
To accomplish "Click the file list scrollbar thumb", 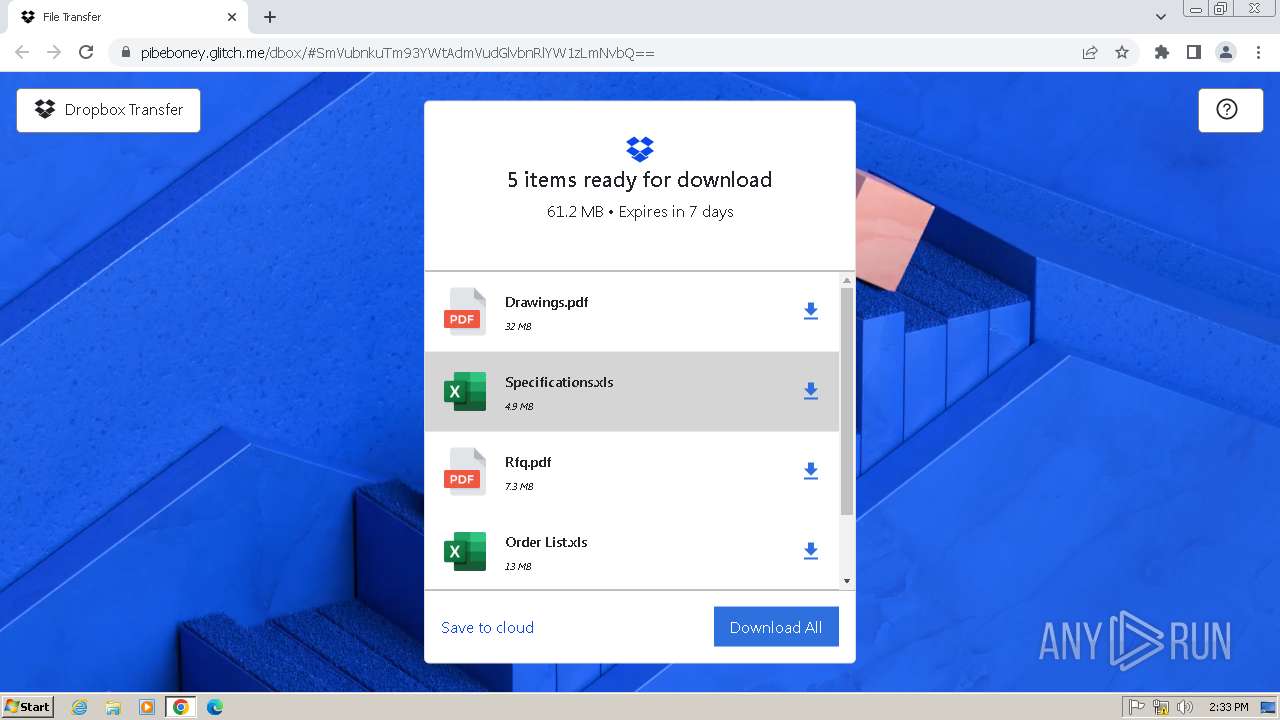I will click(x=847, y=402).
